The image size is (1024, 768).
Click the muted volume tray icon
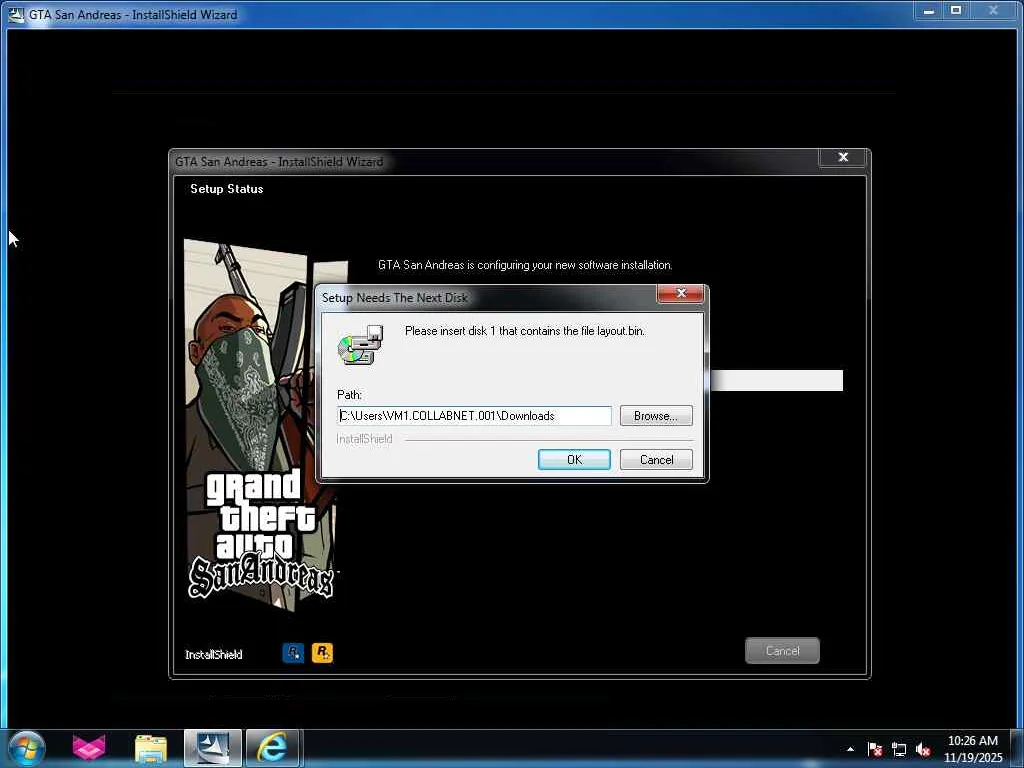coord(923,750)
